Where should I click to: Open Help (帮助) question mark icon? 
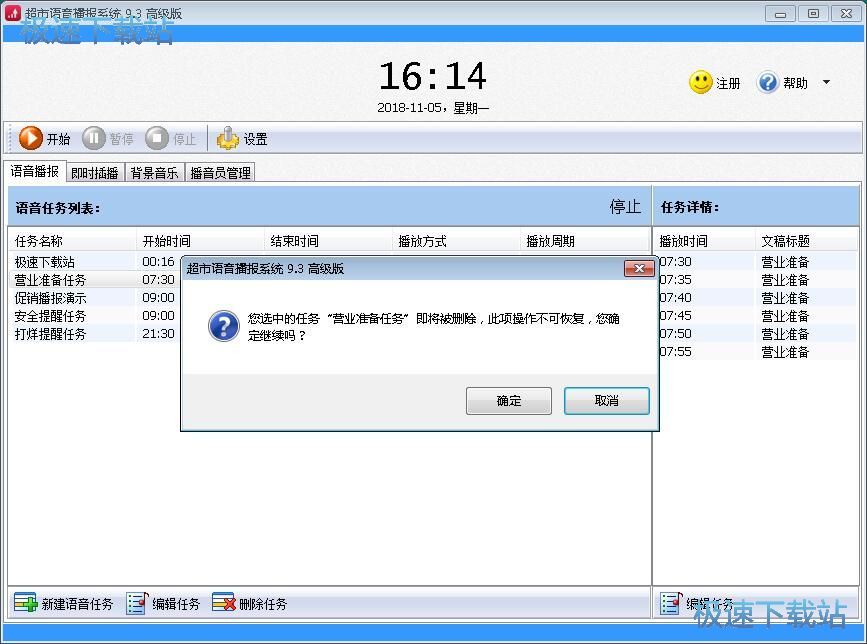coord(767,82)
